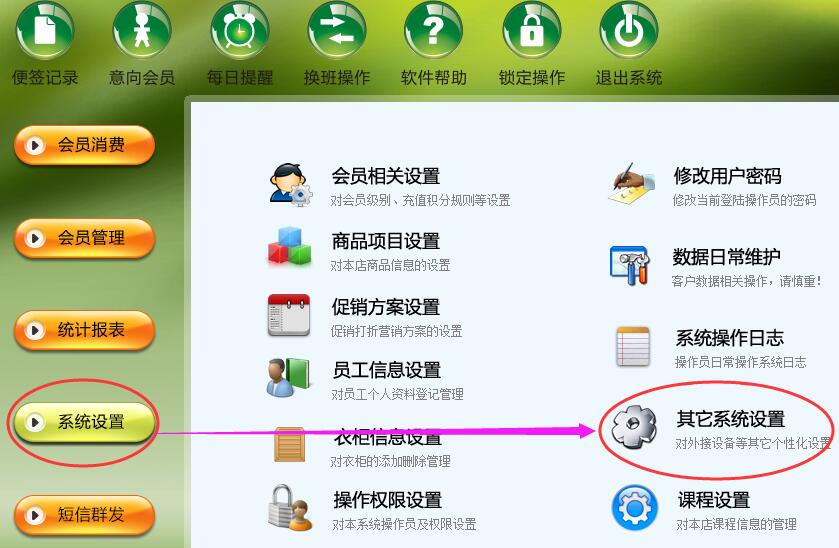Open the 短信群发 sidebar button

tap(85, 515)
